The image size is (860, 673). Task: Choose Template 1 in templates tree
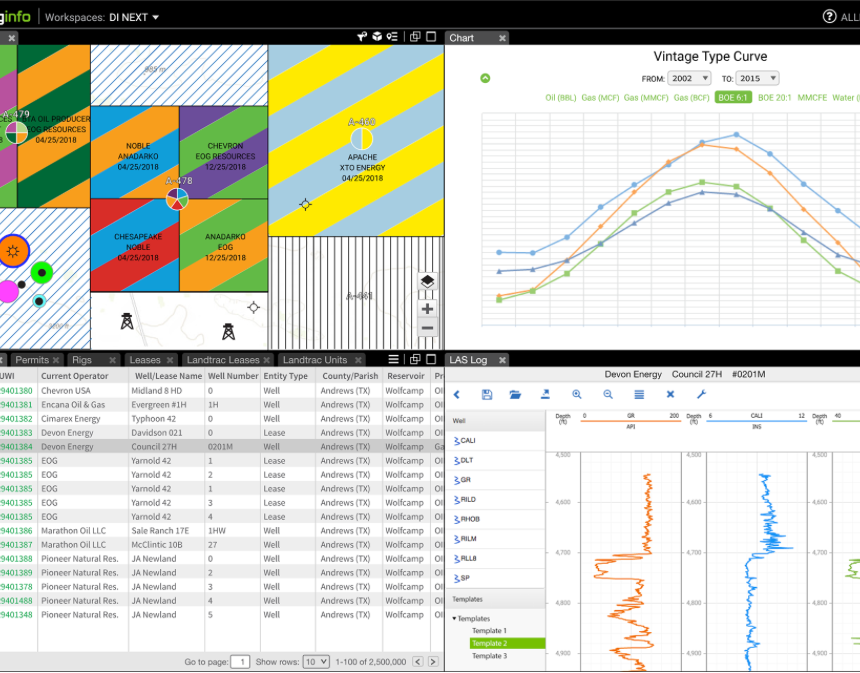[x=489, y=631]
